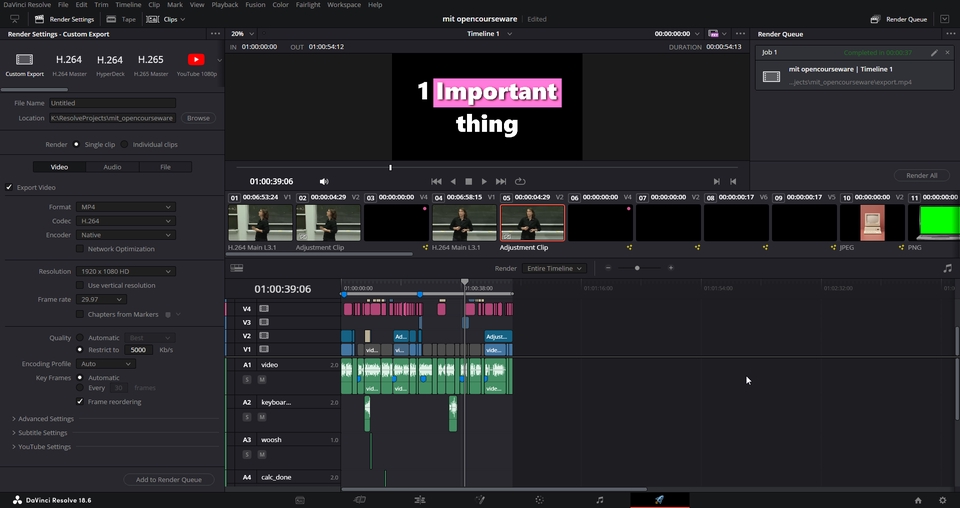
Task: Click the Tape toolbar button
Action: coord(121,19)
